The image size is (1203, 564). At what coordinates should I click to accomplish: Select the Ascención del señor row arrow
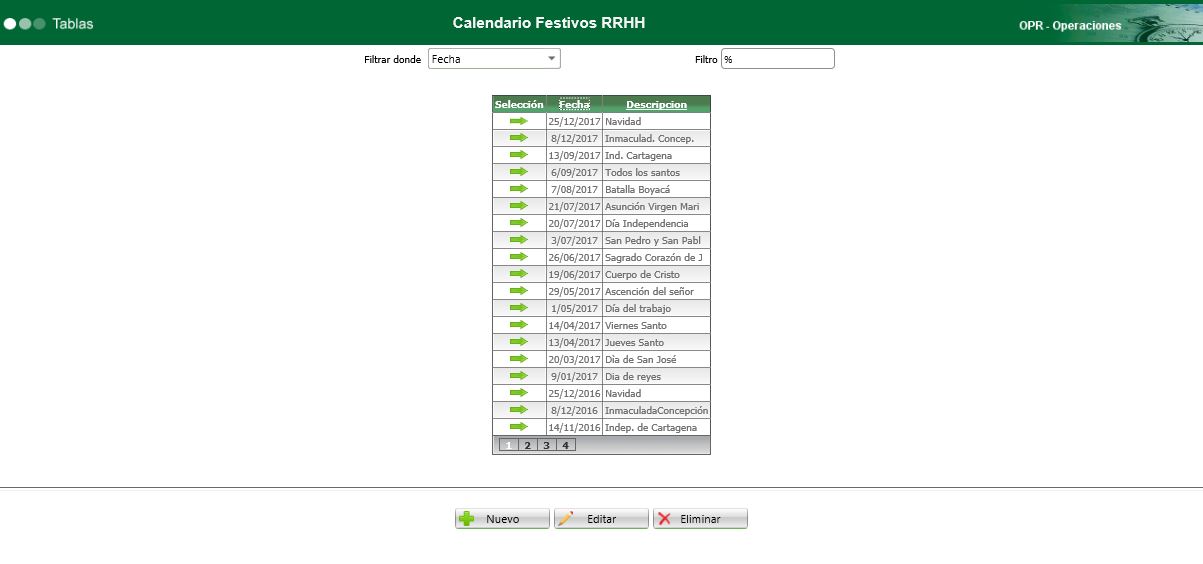click(x=518, y=291)
